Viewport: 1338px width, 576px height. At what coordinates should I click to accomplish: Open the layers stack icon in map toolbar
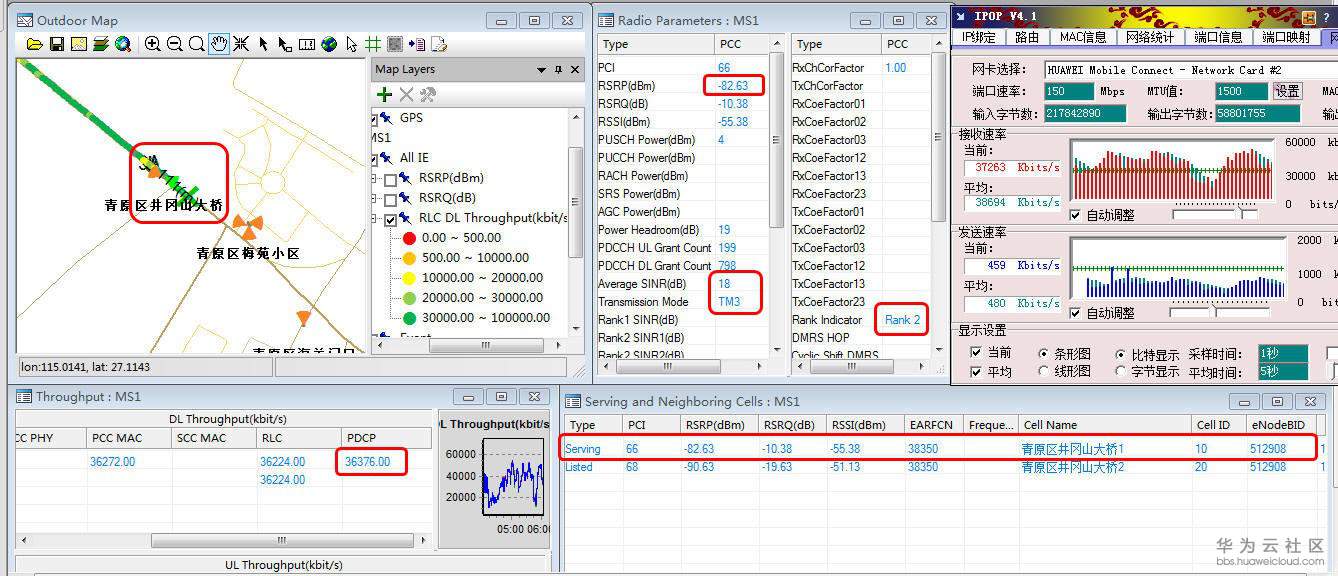[101, 44]
